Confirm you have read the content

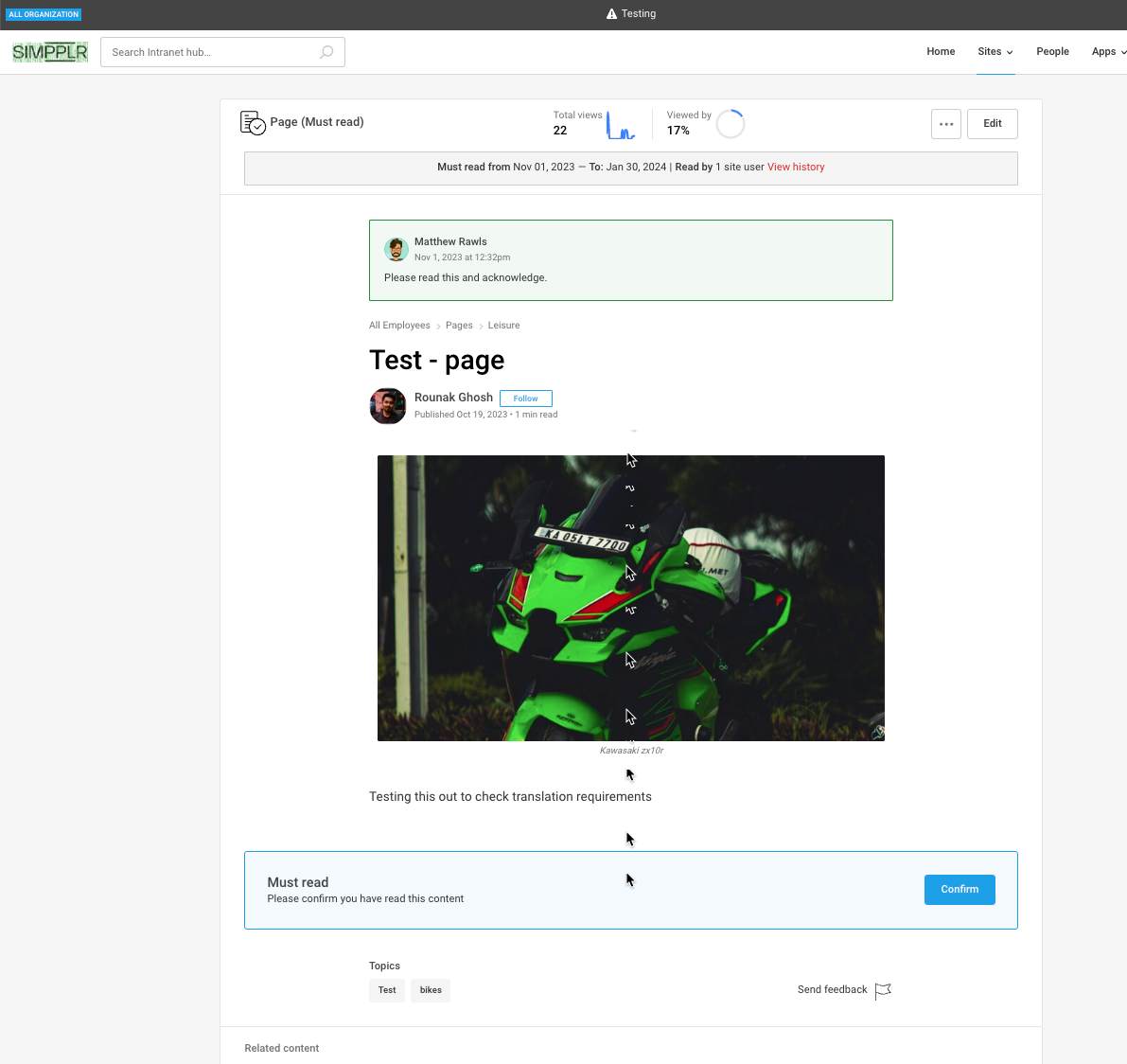960,890
